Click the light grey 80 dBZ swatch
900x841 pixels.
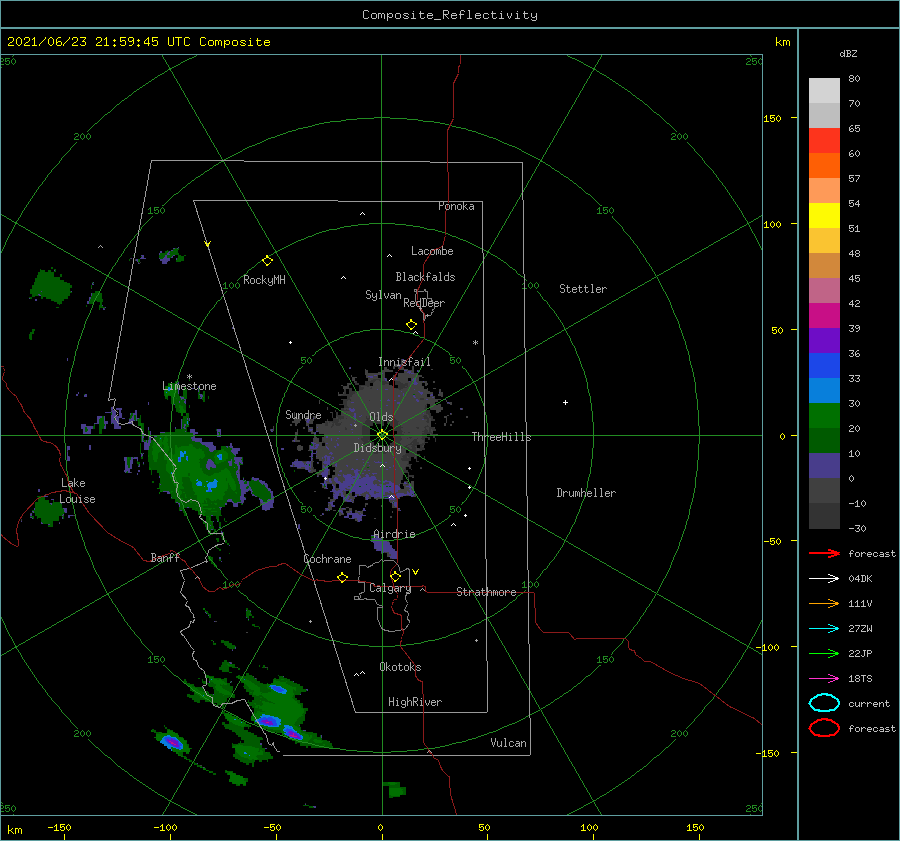click(824, 91)
